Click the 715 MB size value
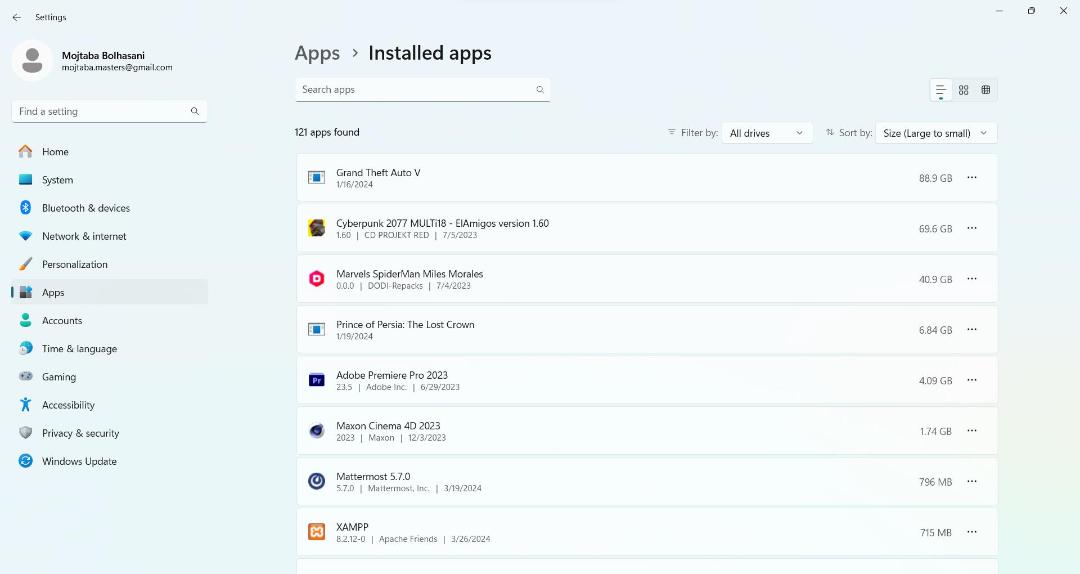The width and height of the screenshot is (1080, 574). (x=935, y=533)
